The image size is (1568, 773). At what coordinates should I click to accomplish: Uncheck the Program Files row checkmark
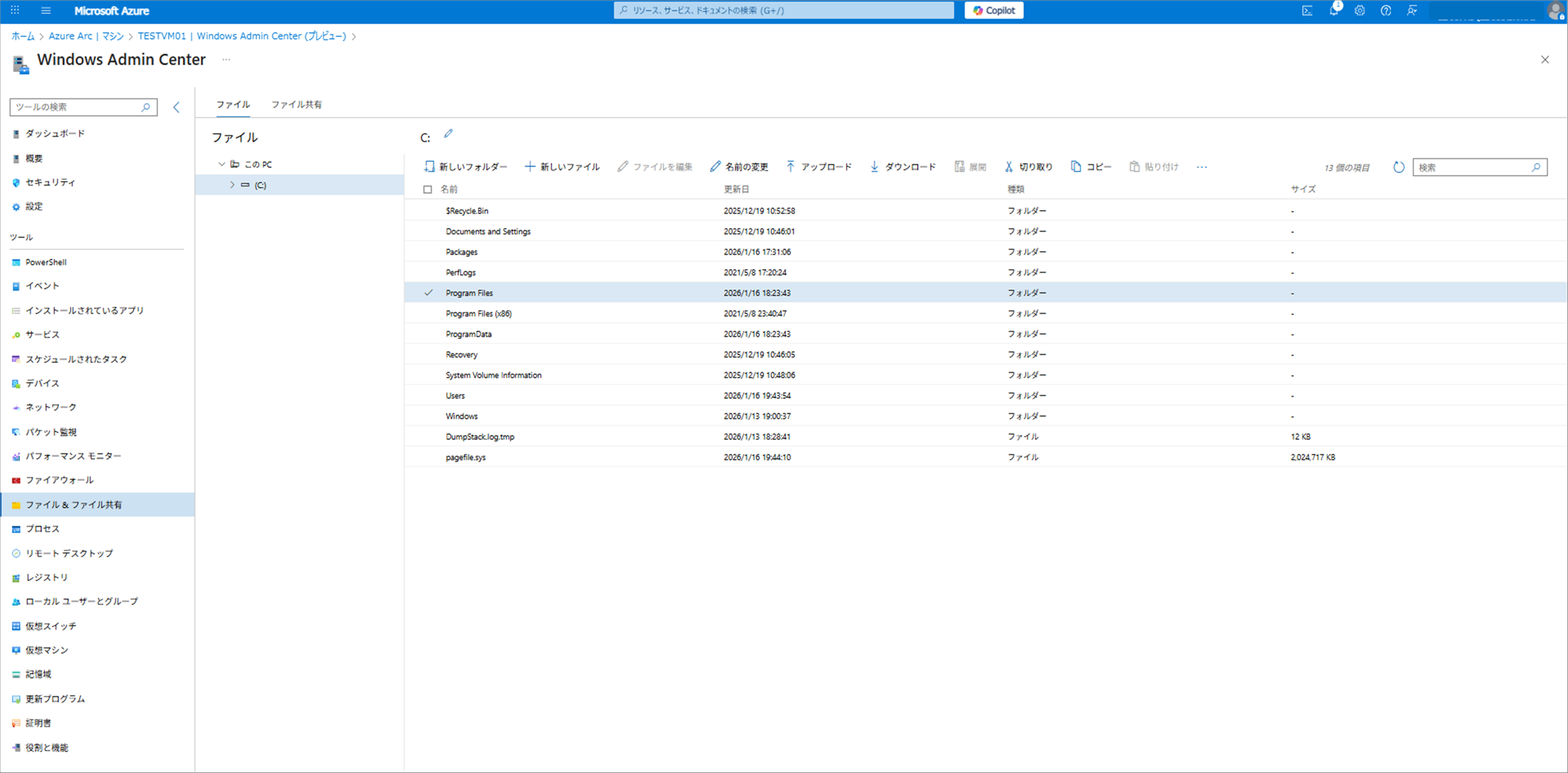tap(428, 293)
